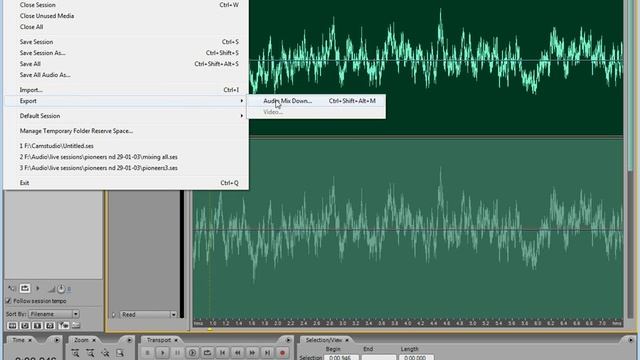Open the Transport panel options arrow
Image resolution: width=640 pixels, height=360 pixels.
pos(289,340)
